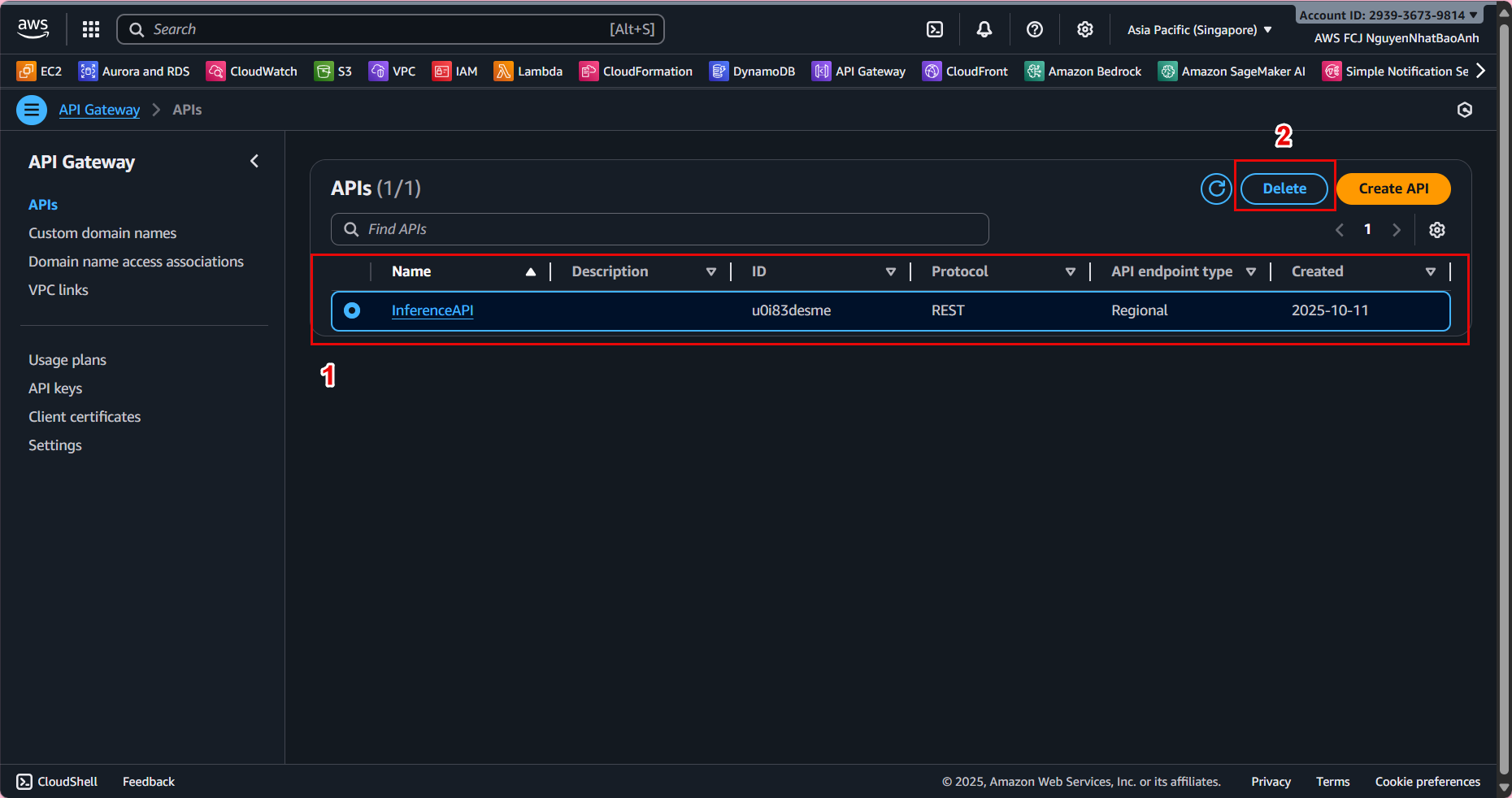Launch CloudShell from the top bar

(x=935, y=29)
